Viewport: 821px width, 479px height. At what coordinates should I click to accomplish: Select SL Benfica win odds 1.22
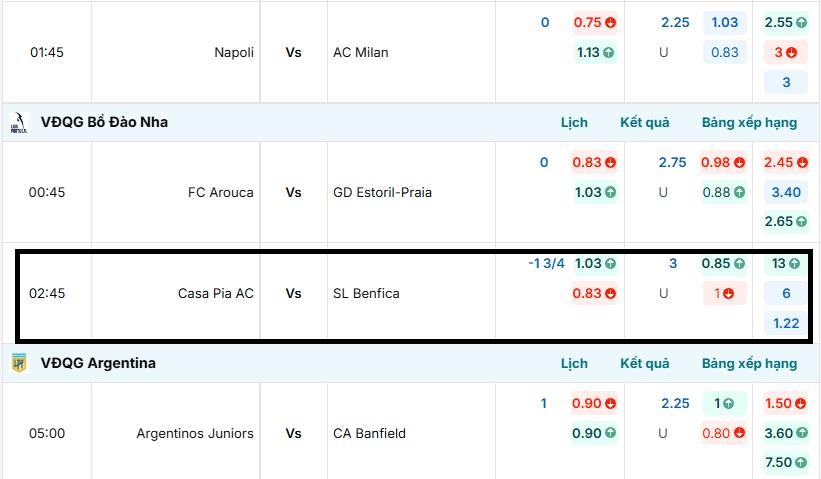786,323
